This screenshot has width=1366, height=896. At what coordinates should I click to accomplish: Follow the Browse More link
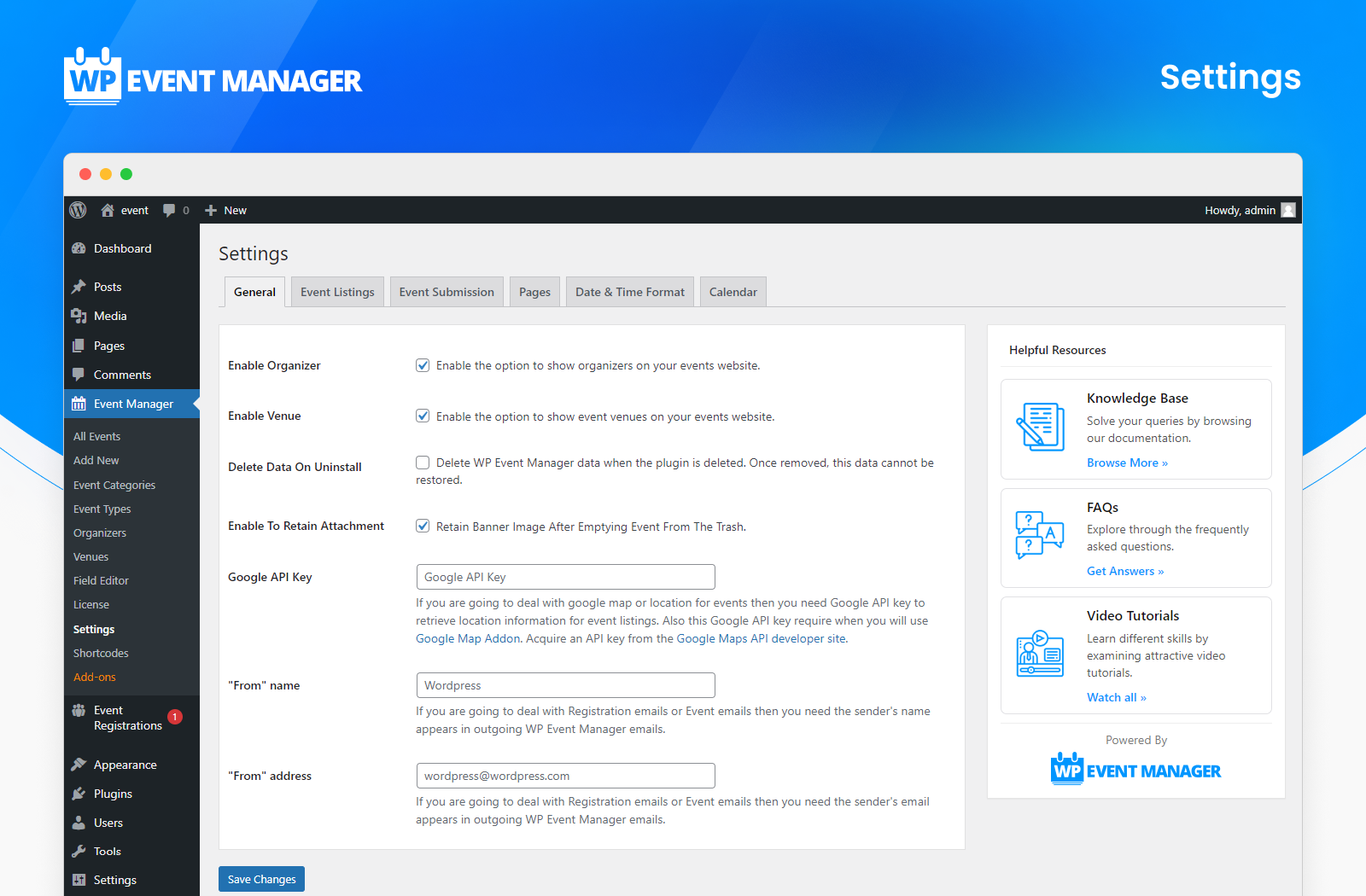click(x=1127, y=463)
